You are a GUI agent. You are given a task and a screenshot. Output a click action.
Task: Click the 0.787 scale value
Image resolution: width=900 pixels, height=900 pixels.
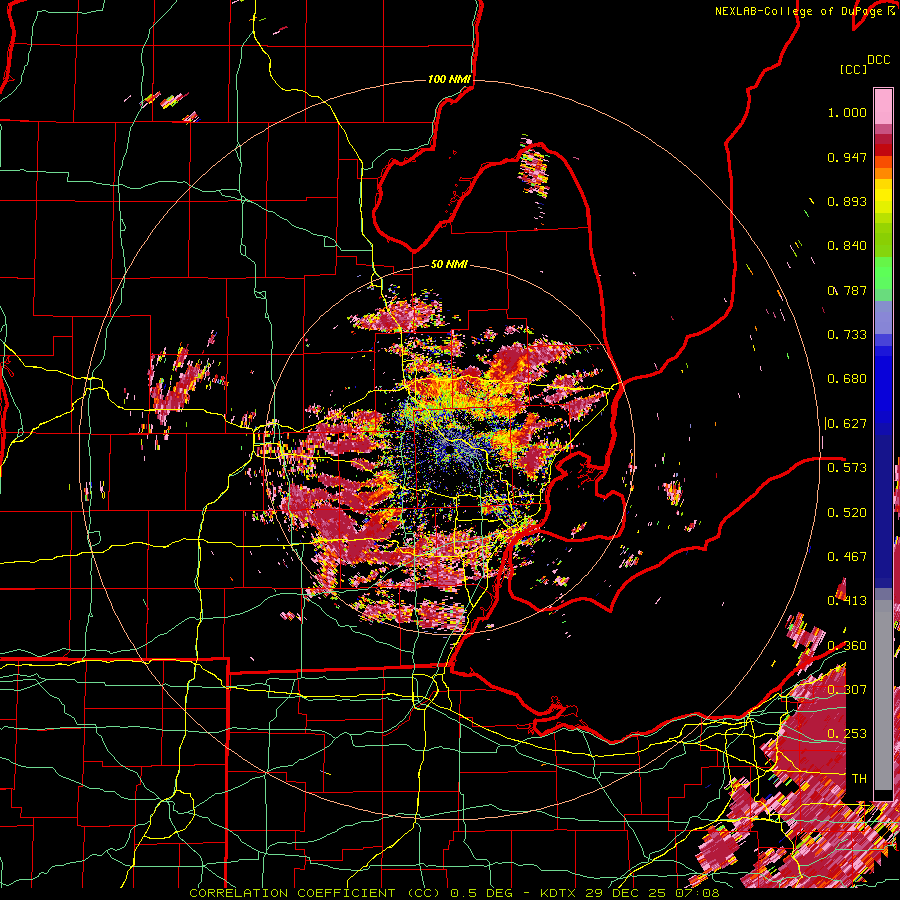(847, 290)
